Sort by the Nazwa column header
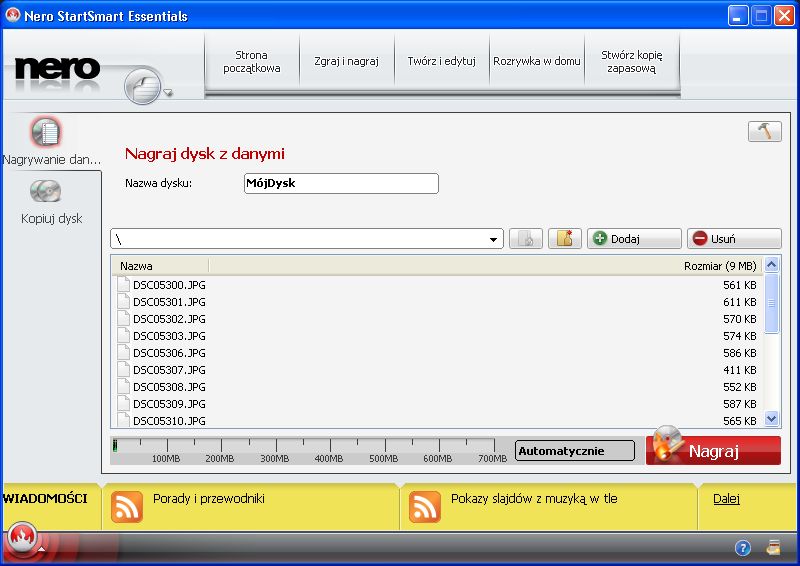The width and height of the screenshot is (800, 566). (x=160, y=265)
